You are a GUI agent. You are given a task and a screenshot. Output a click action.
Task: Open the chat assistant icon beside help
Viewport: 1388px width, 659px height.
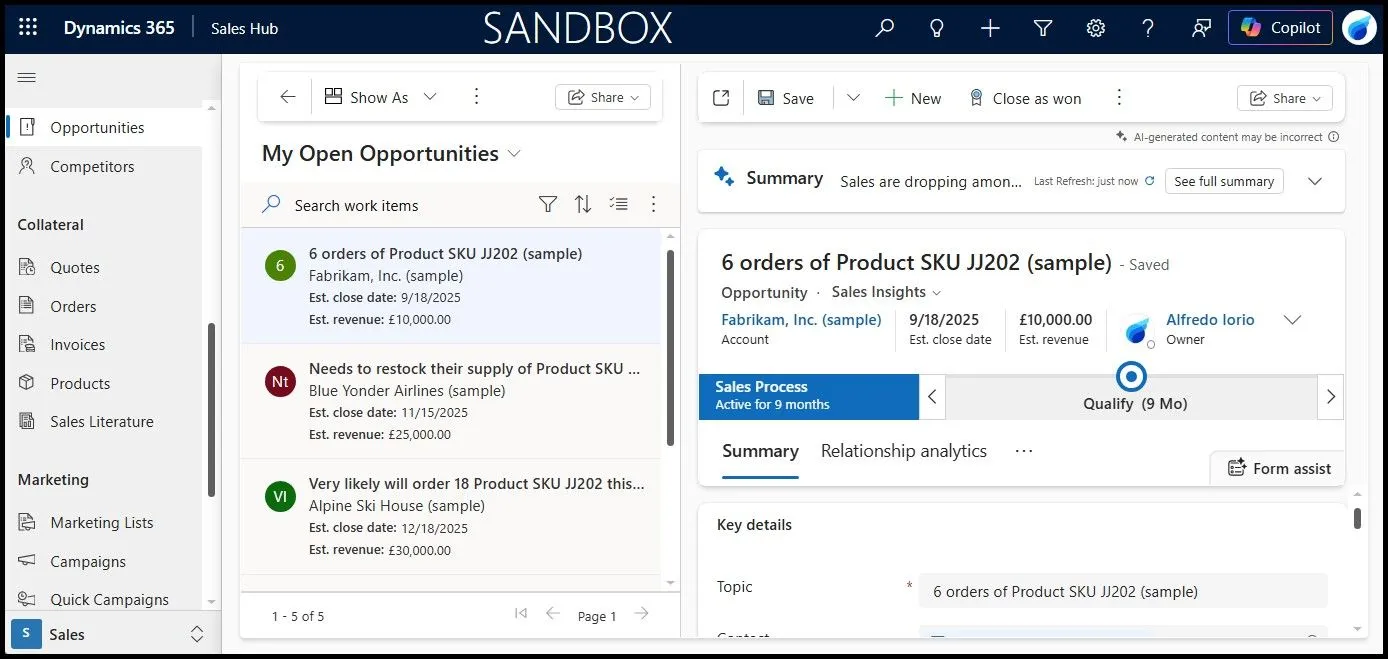click(x=1202, y=28)
